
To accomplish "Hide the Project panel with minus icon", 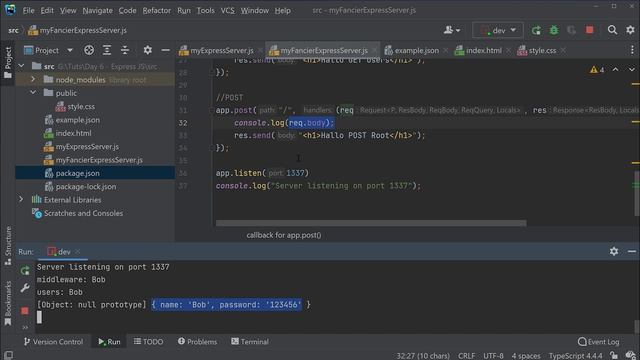I will tap(165, 50).
